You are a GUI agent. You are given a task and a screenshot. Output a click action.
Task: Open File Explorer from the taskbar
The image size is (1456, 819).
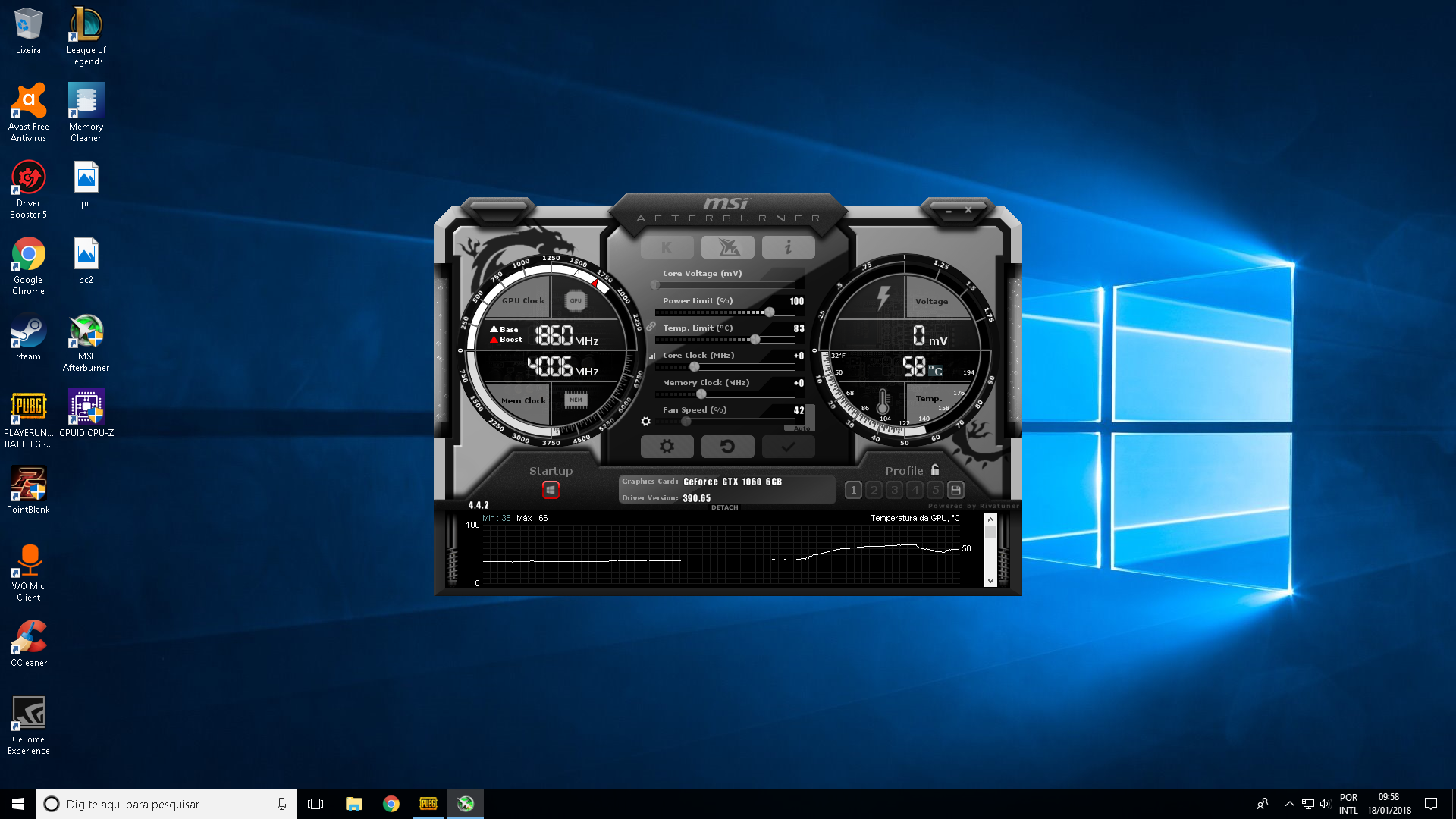[353, 804]
